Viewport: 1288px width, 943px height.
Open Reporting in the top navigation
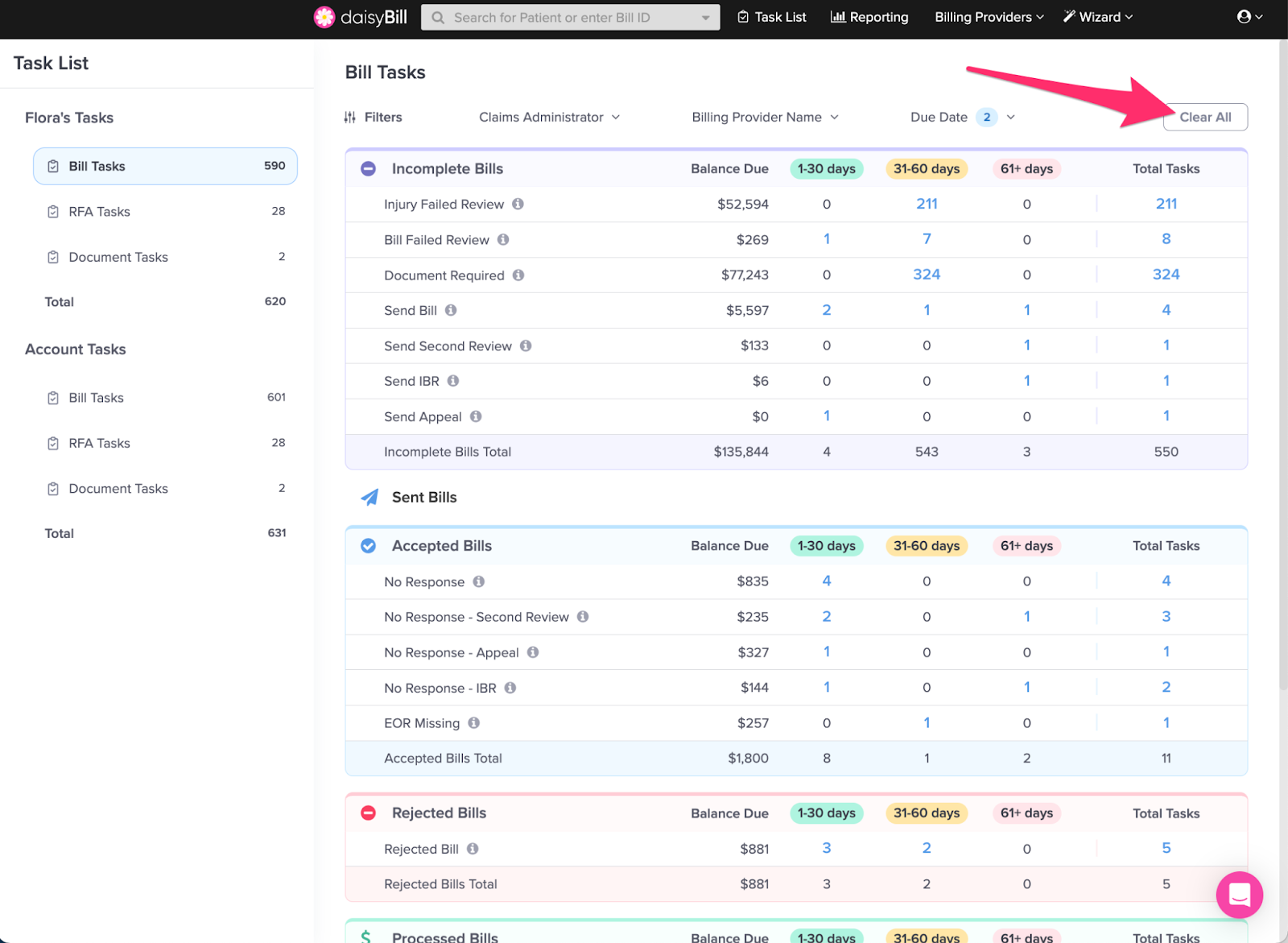point(869,17)
